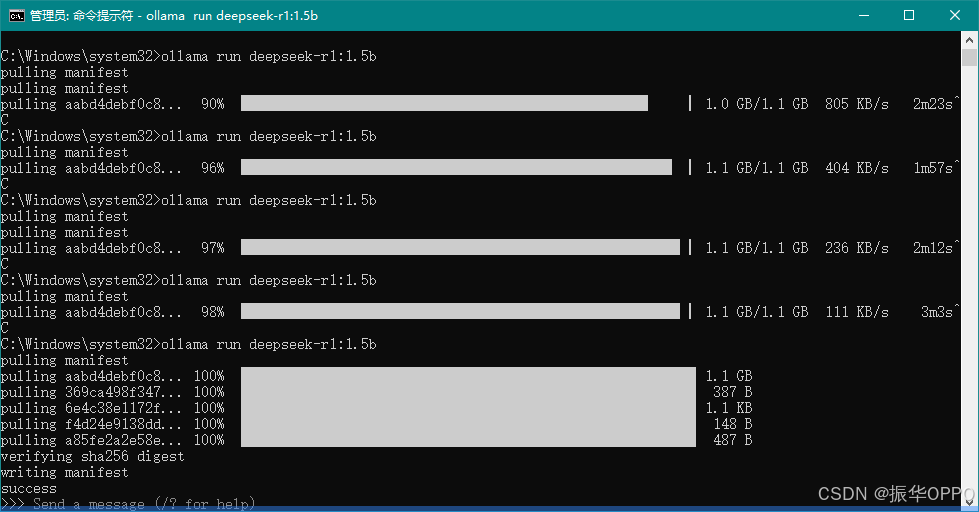Click "writing manifest" line

point(64,472)
